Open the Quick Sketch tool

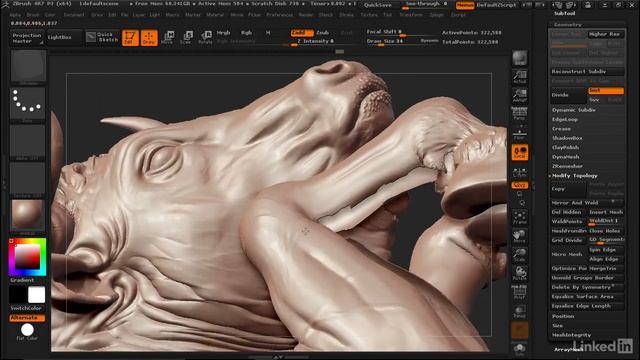click(102, 37)
